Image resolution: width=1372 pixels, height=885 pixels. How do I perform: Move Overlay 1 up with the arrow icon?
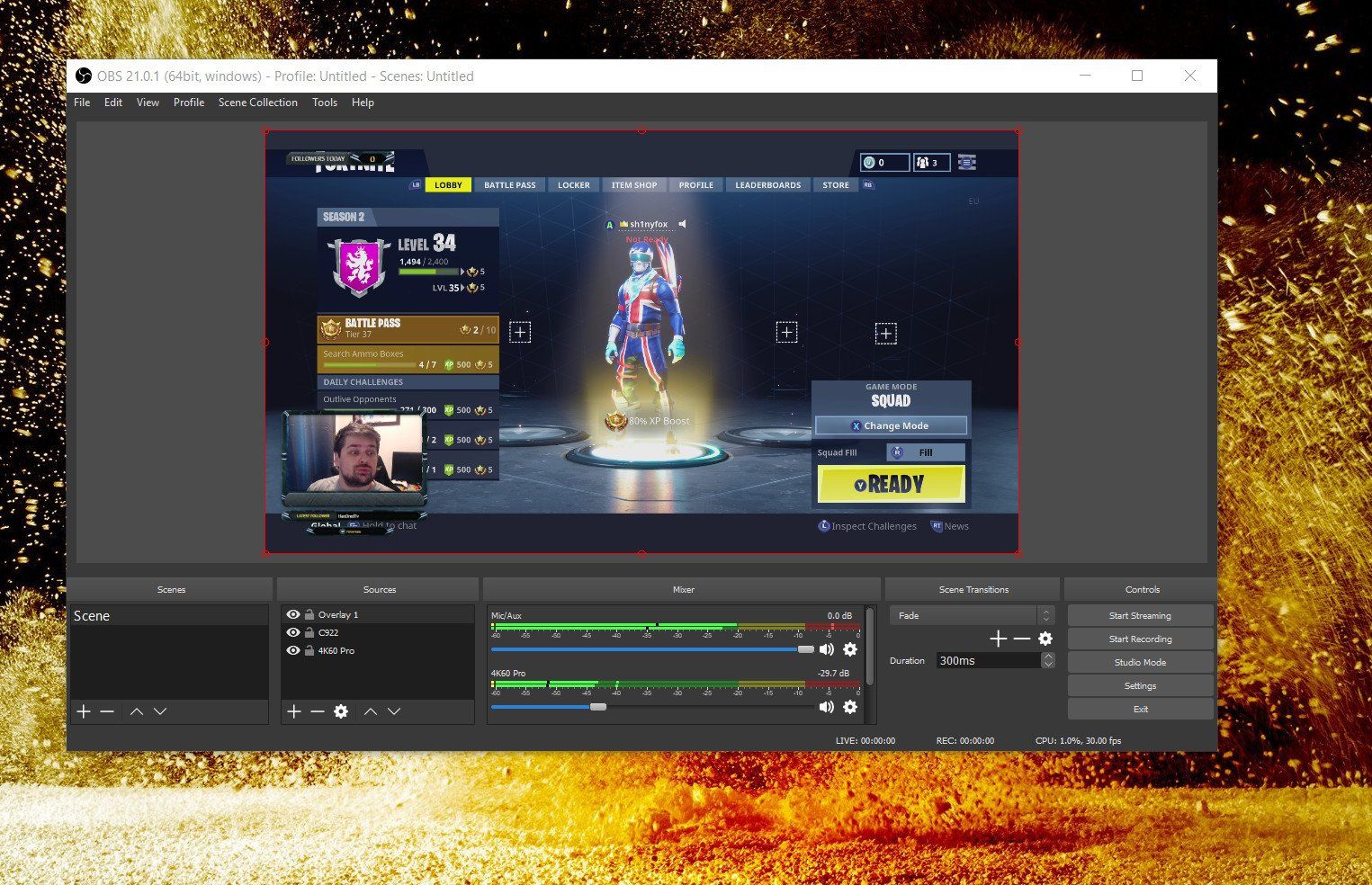[370, 711]
